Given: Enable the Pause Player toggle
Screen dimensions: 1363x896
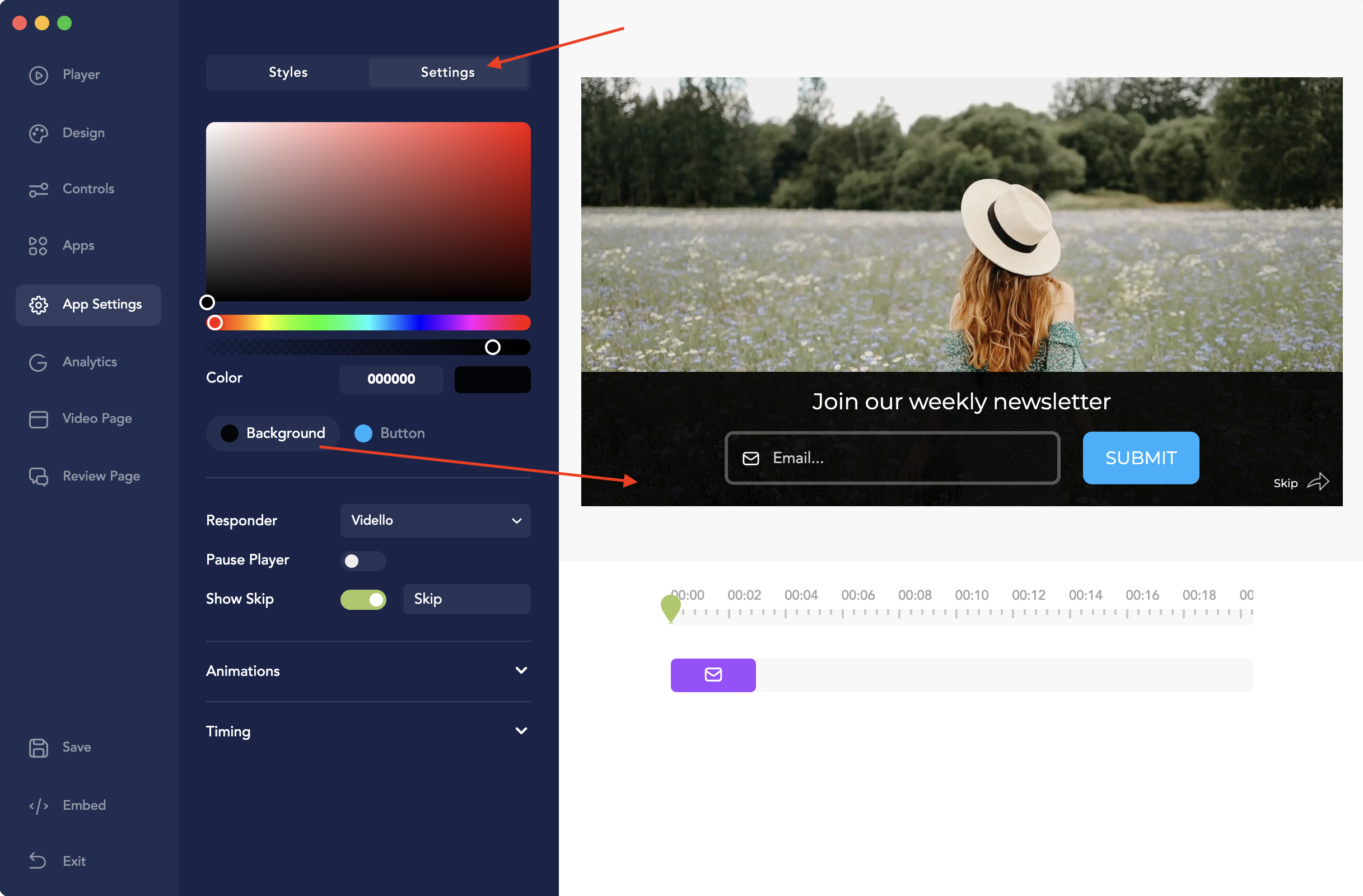Looking at the screenshot, I should (x=363, y=561).
